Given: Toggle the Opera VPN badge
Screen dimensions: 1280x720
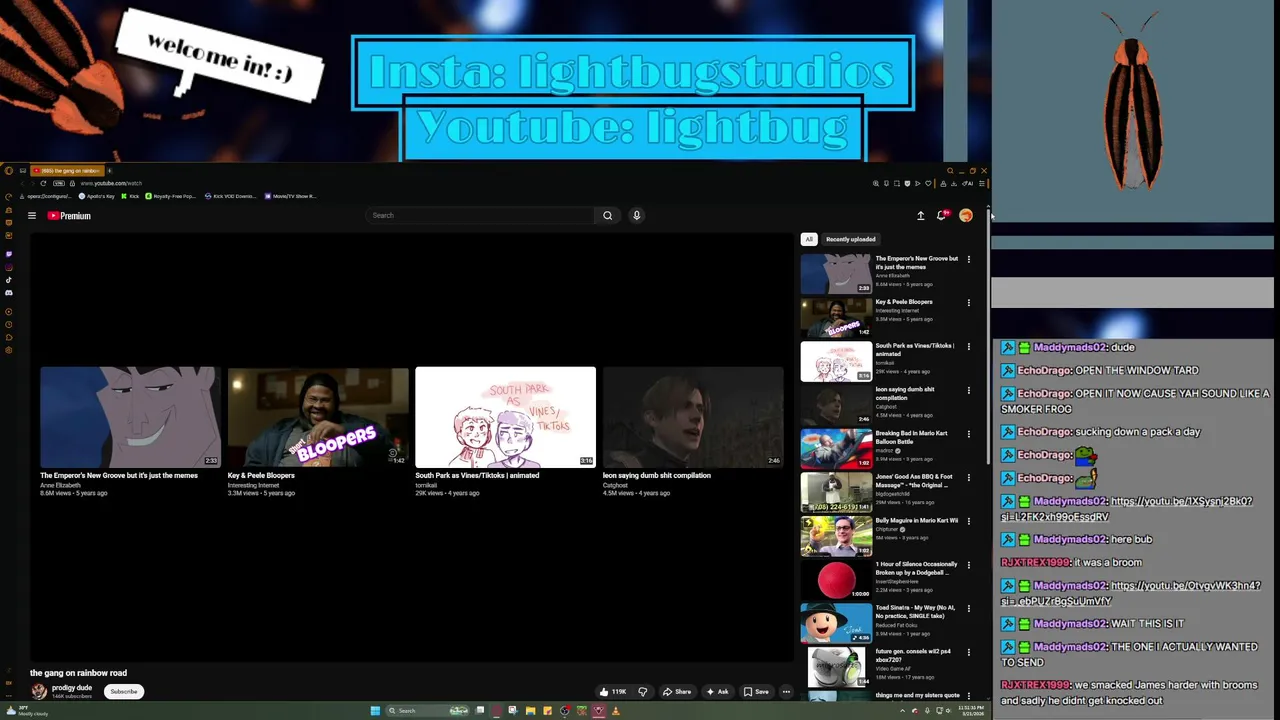Looking at the screenshot, I should 59,183.
